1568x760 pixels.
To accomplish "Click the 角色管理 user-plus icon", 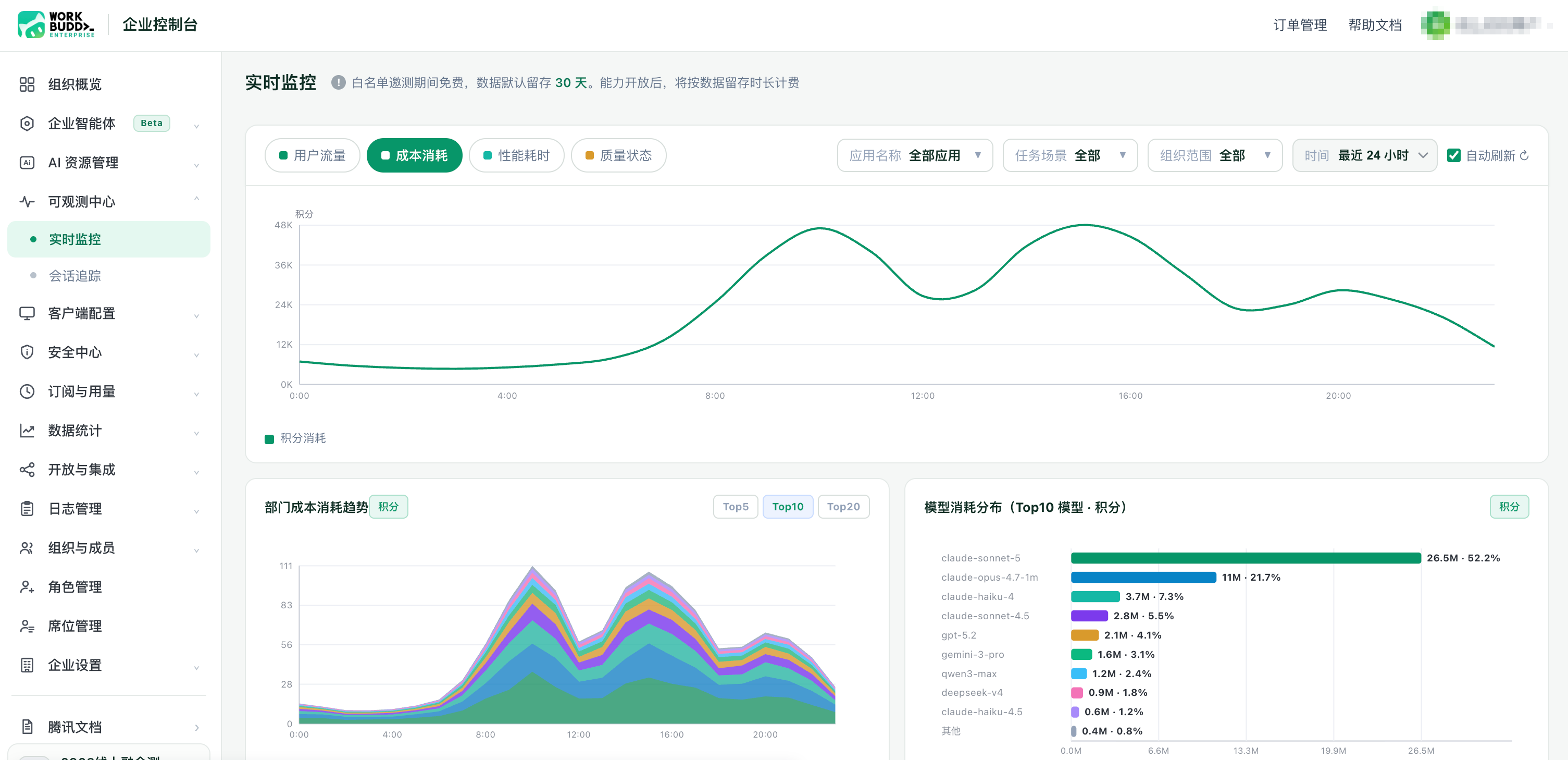I will tap(27, 586).
